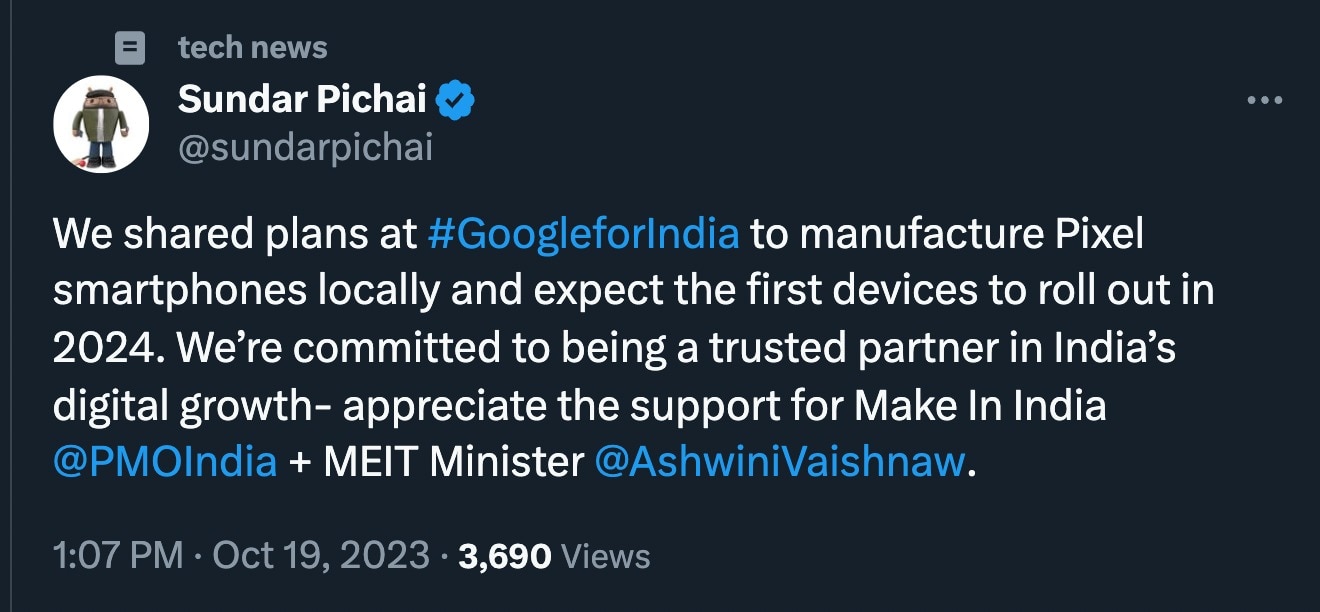1320x612 pixels.
Task: Open the #GoogleforIndia hashtag
Action: click(583, 234)
